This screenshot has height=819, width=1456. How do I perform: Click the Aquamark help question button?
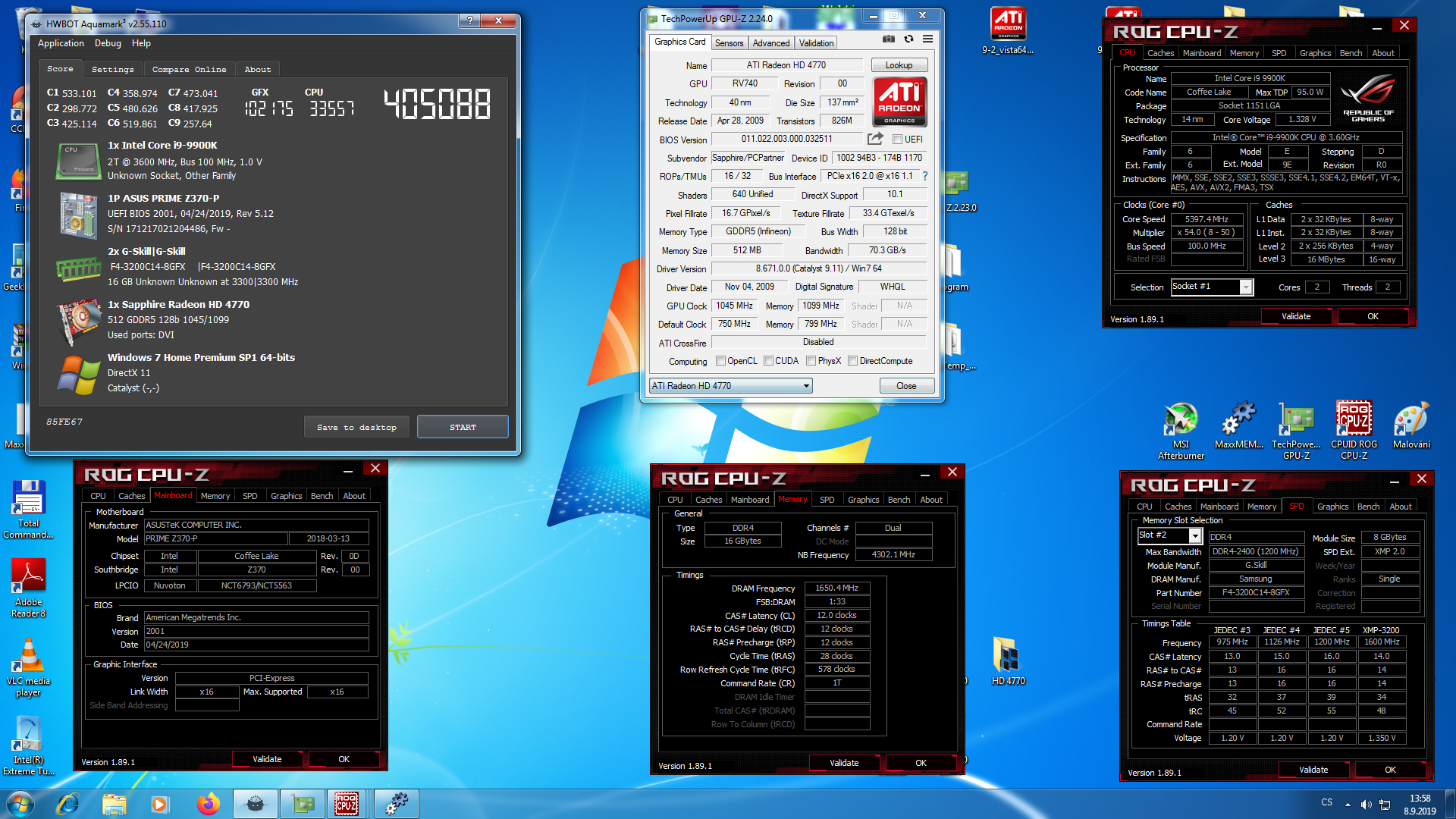tap(469, 20)
